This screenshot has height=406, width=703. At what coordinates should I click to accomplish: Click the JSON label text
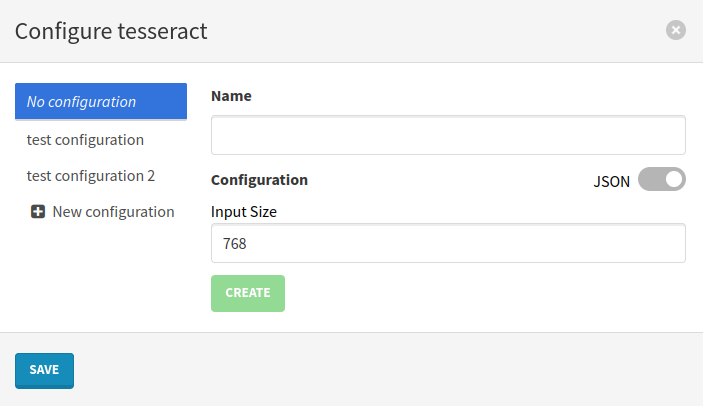pos(612,181)
